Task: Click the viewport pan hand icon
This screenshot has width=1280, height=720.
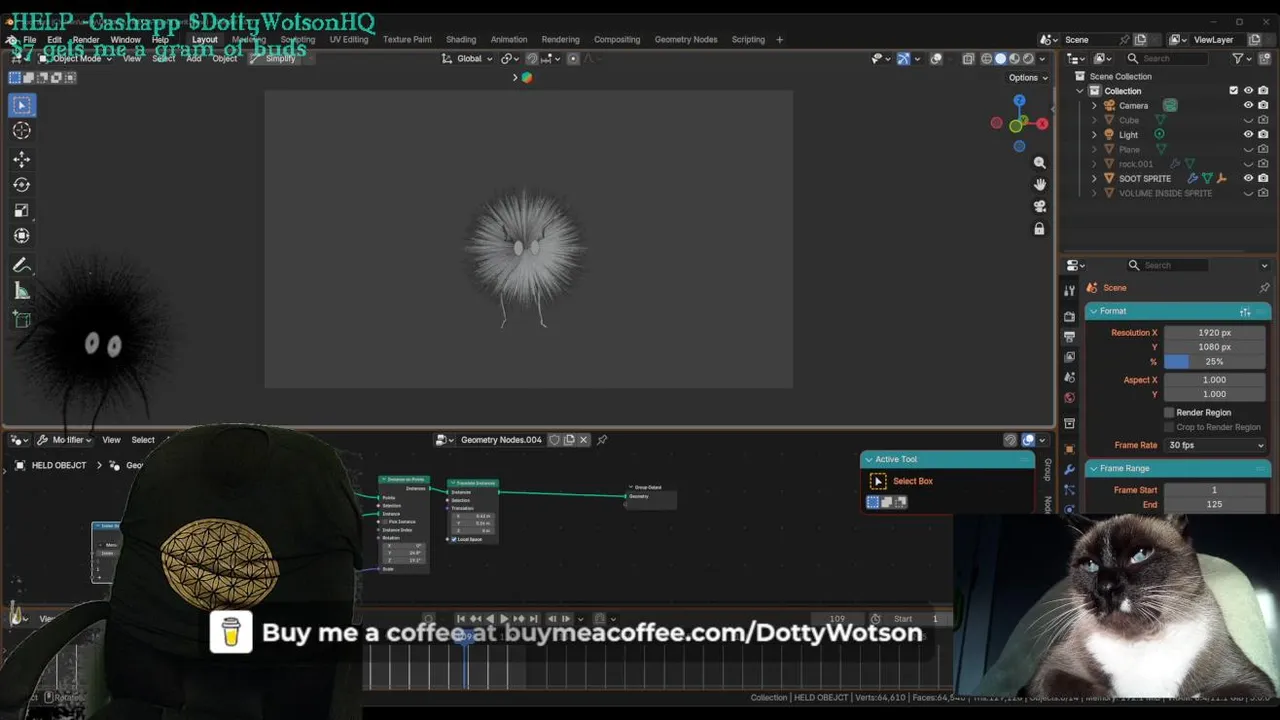Action: click(1040, 184)
